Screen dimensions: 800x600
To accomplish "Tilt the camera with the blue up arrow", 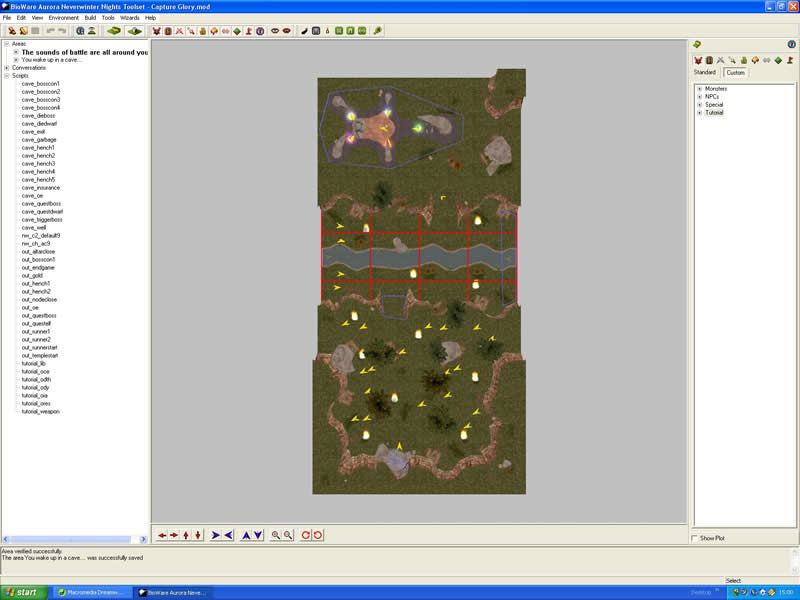I will coord(246,535).
